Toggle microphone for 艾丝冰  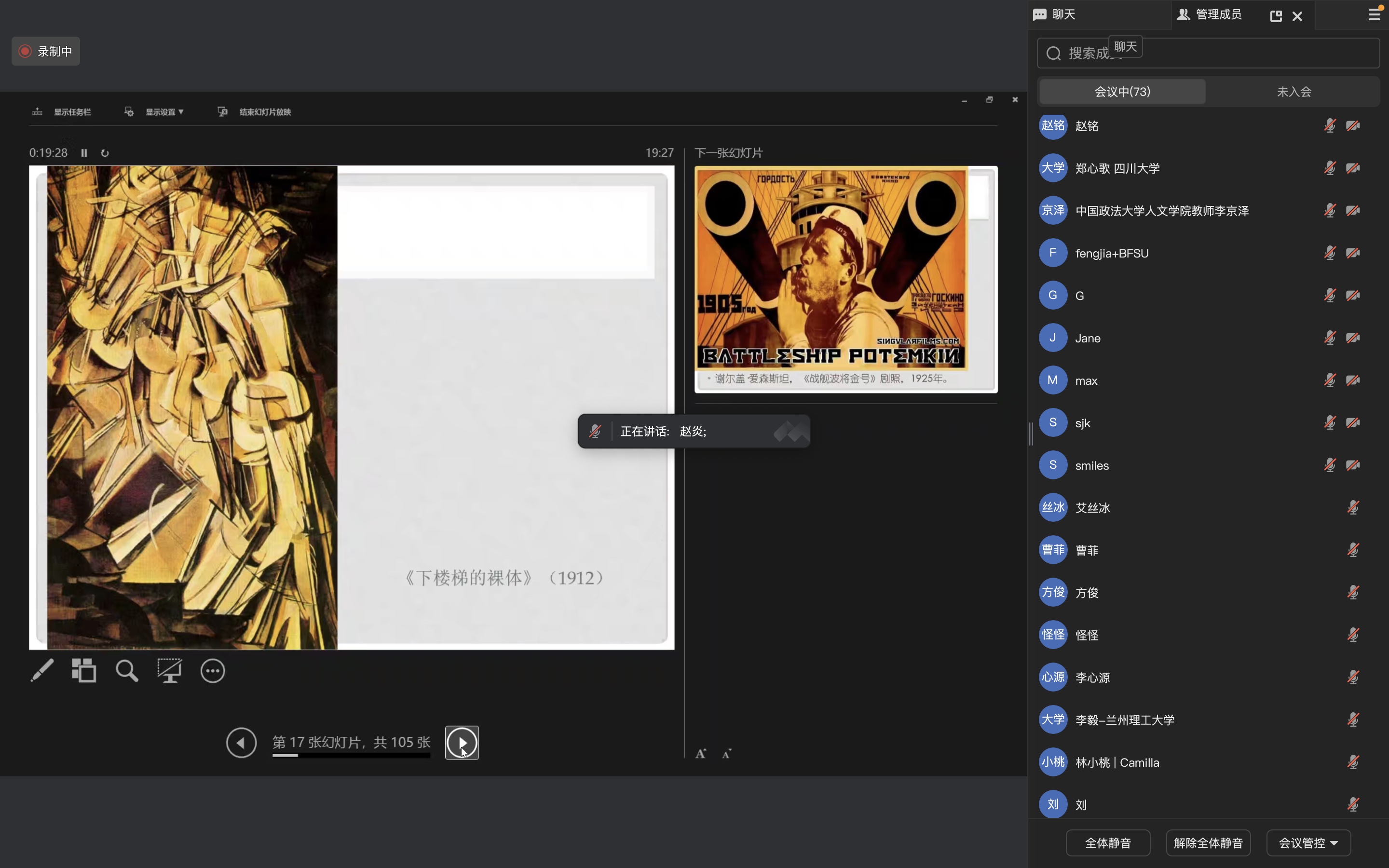(1353, 507)
